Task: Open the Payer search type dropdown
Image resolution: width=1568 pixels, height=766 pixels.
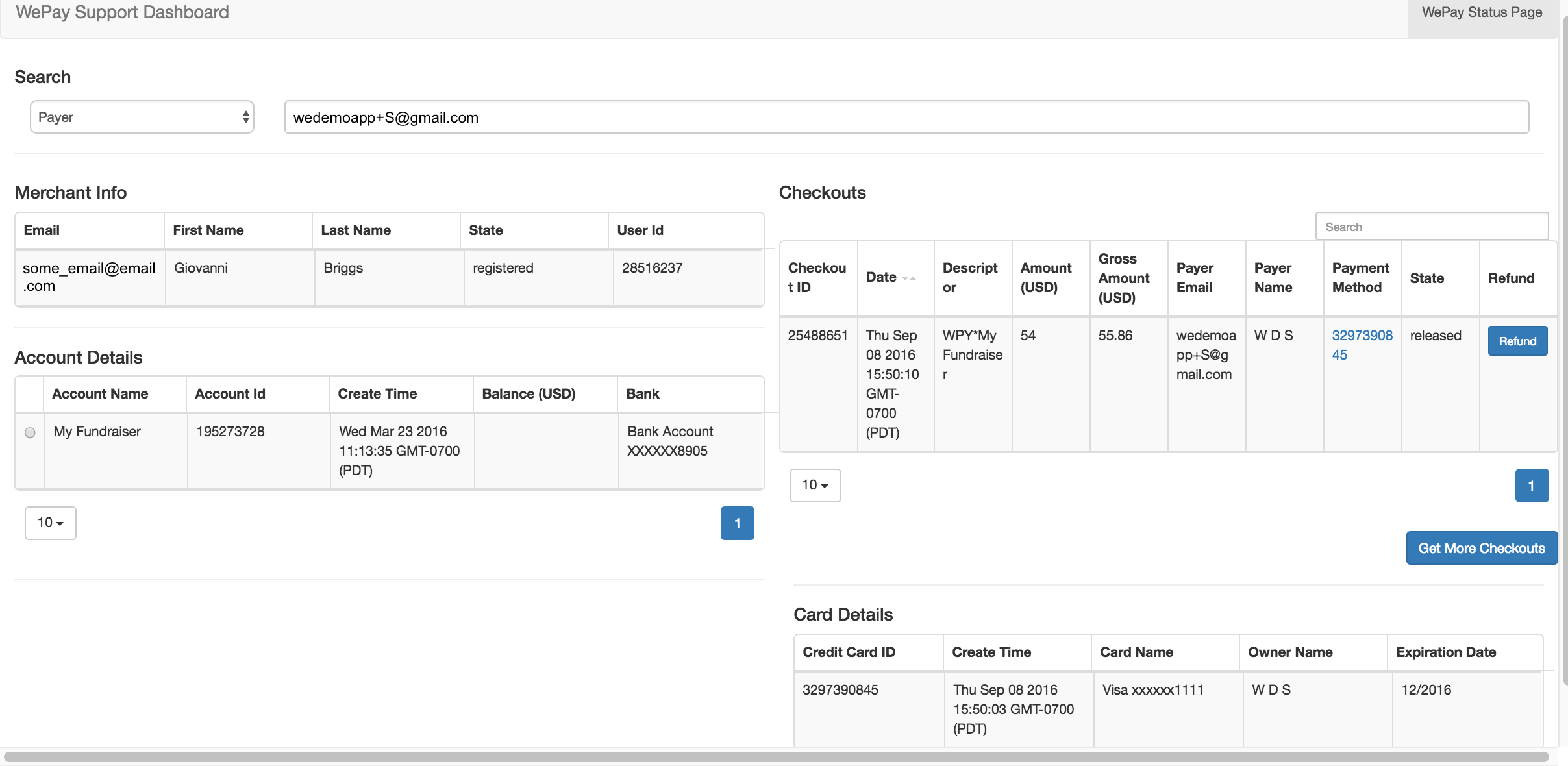Action: pyautogui.click(x=142, y=117)
